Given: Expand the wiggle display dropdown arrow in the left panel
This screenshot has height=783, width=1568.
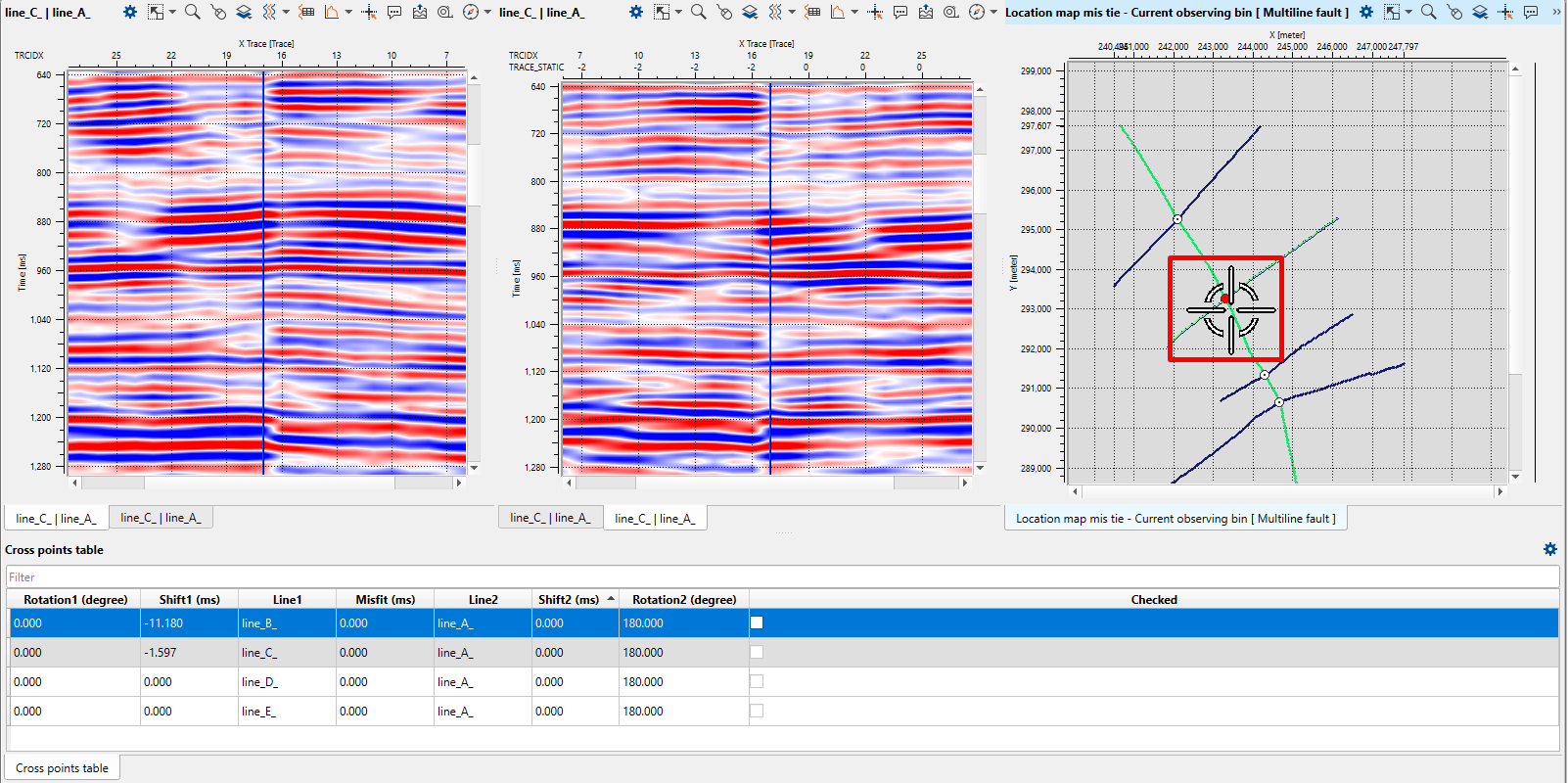Looking at the screenshot, I should pyautogui.click(x=286, y=12).
